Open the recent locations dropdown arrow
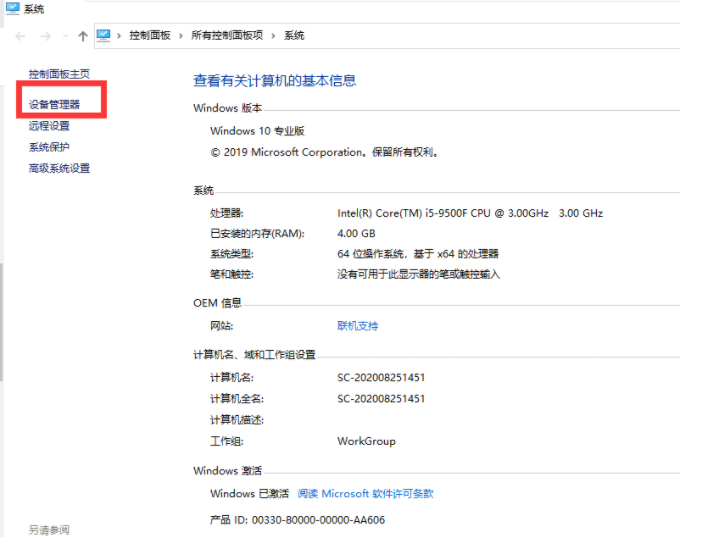This screenshot has width=717, height=537. [x=65, y=36]
